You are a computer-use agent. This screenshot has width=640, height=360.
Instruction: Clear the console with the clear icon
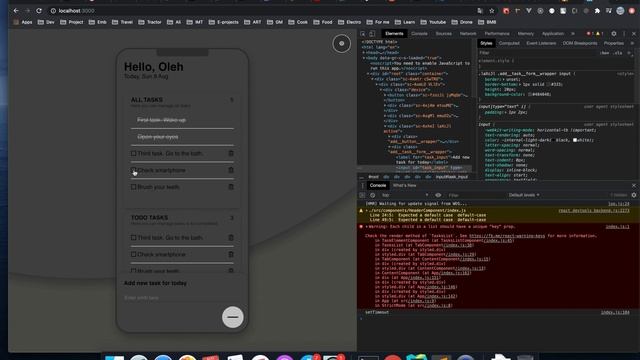[372, 195]
